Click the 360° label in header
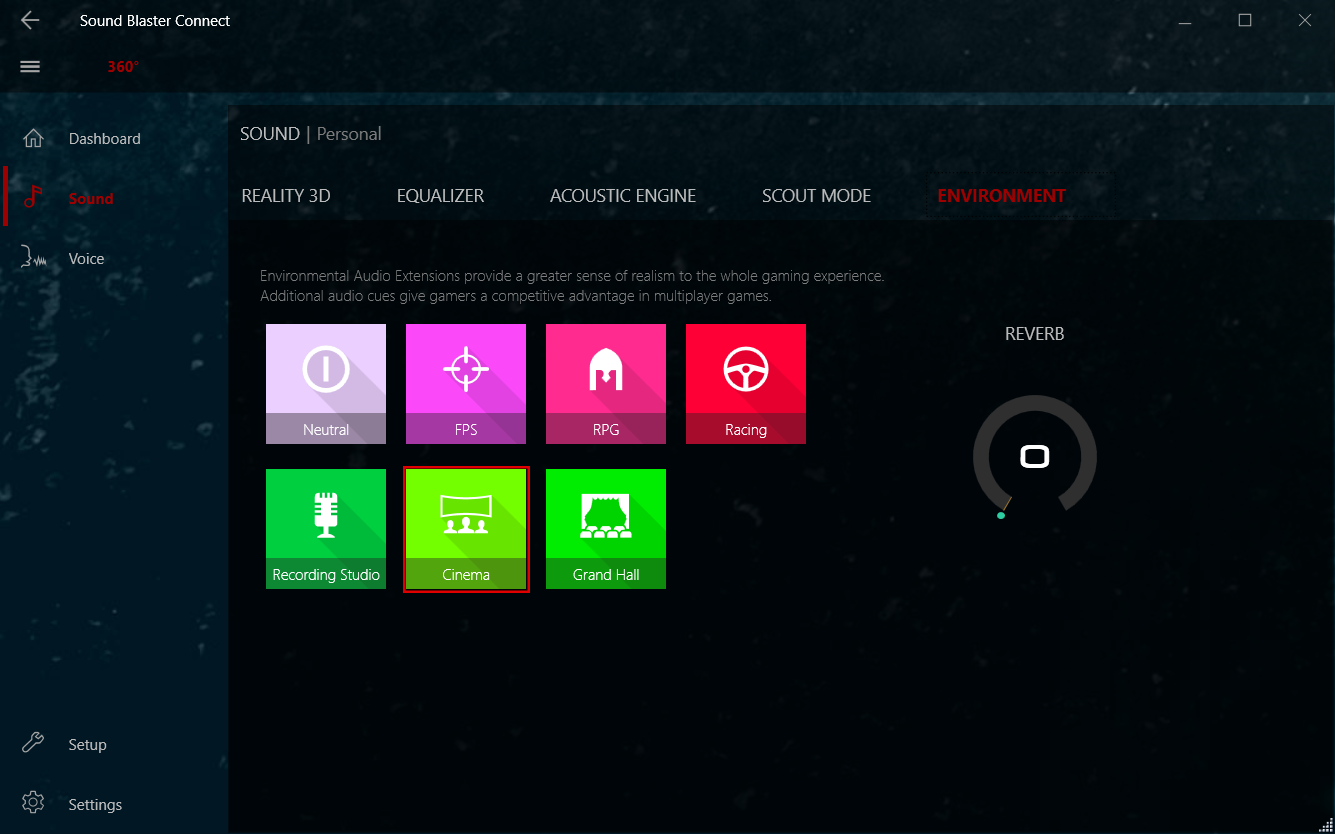Viewport: 1335px width, 834px height. tap(123, 67)
